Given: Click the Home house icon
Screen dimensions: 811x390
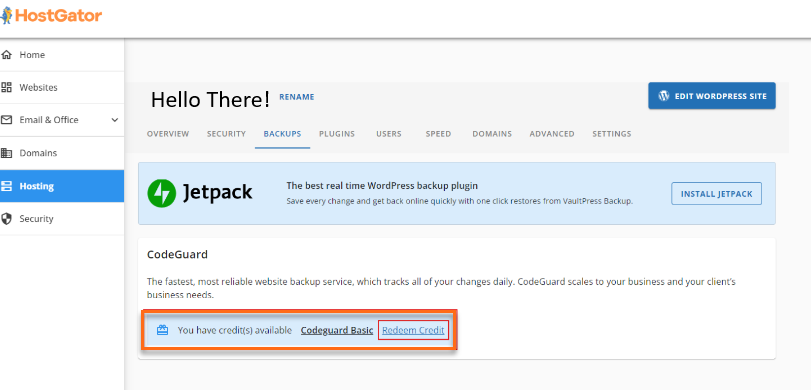Looking at the screenshot, I should [x=6, y=54].
